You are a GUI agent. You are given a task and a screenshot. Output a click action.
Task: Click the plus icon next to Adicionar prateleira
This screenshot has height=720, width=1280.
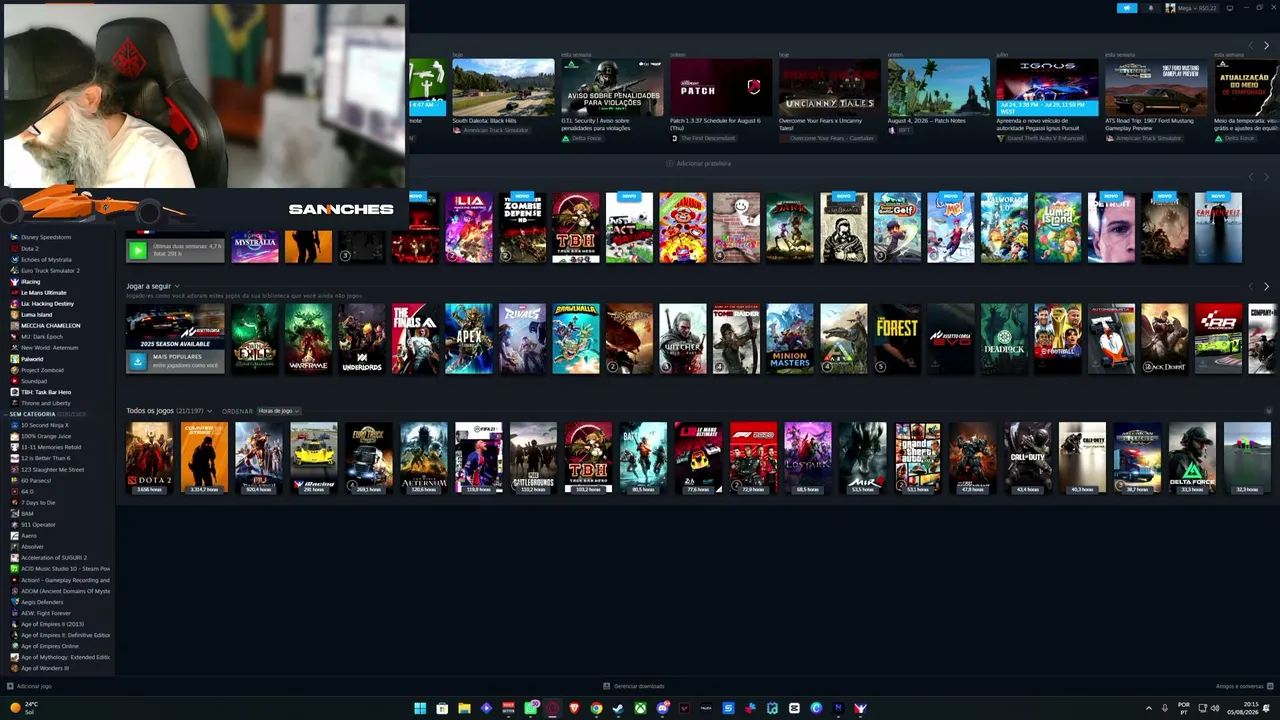[x=669, y=163]
